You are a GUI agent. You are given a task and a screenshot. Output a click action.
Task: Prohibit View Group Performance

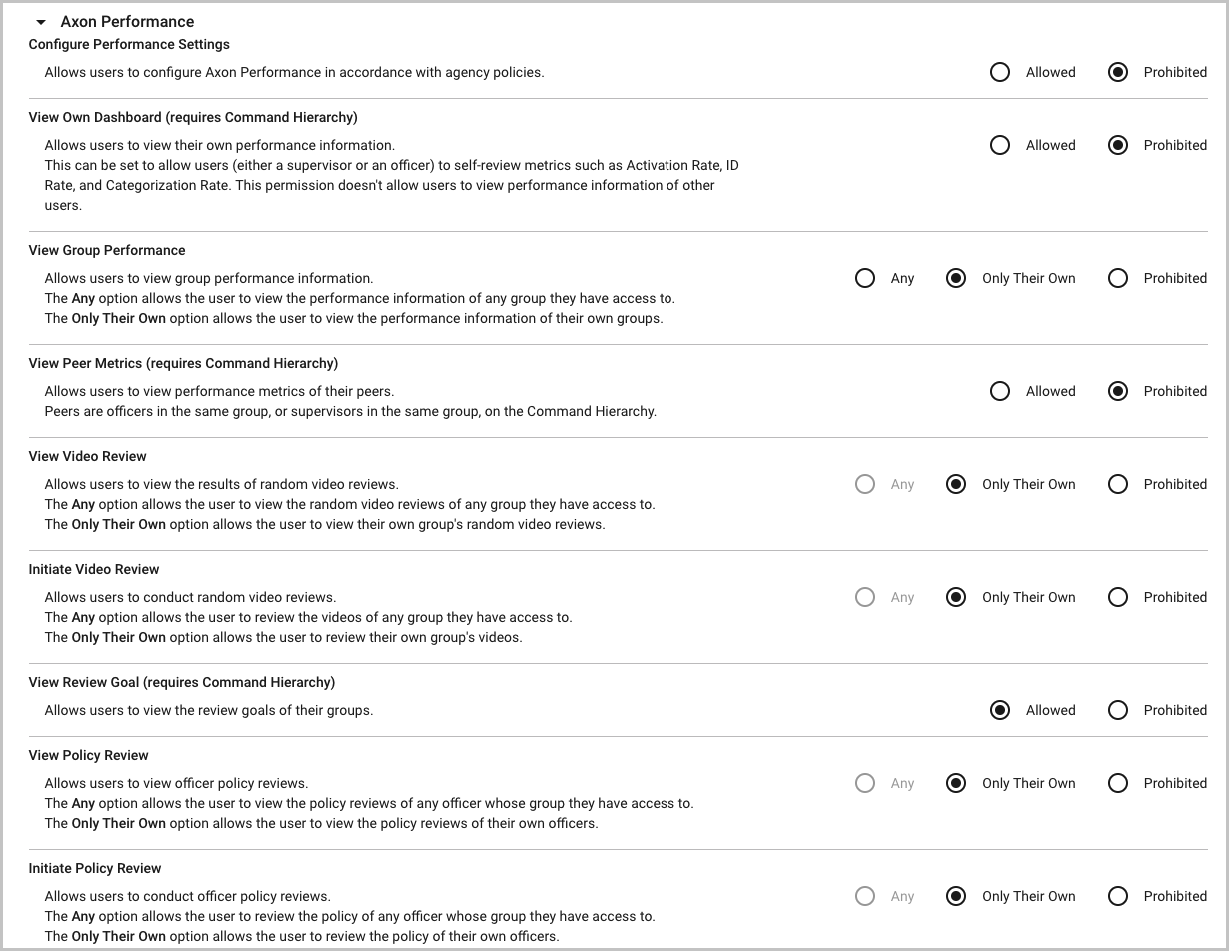coord(1118,278)
